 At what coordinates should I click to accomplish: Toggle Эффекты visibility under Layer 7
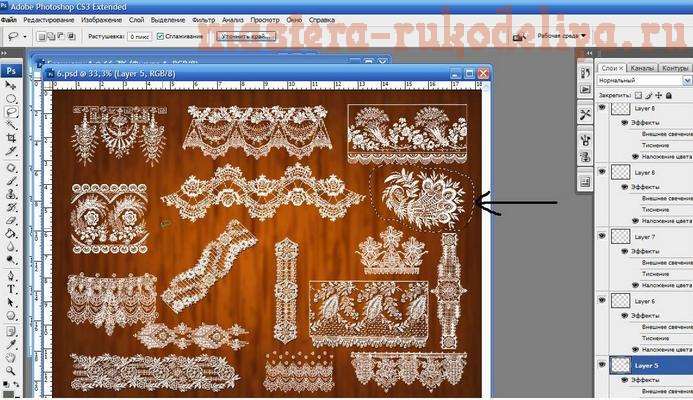tap(624, 251)
